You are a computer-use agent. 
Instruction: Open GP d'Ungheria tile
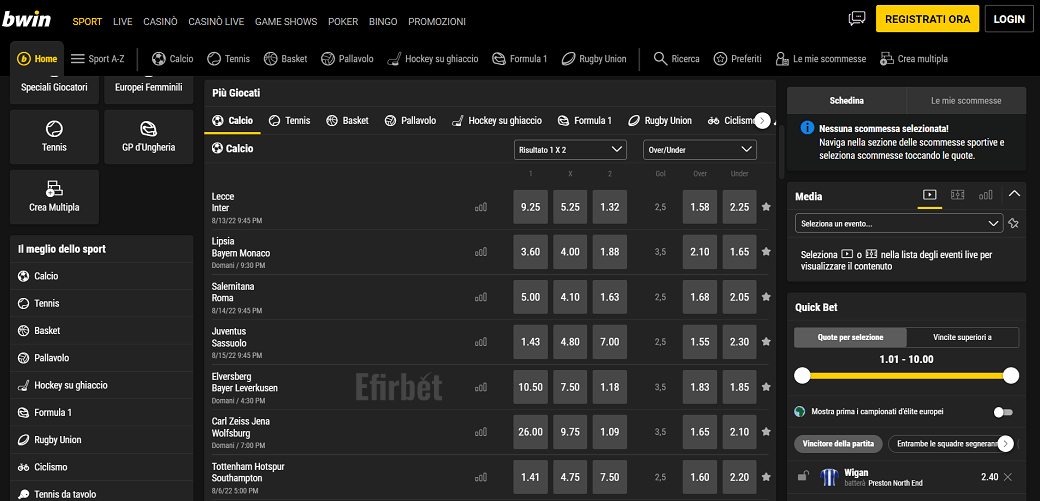click(x=149, y=137)
